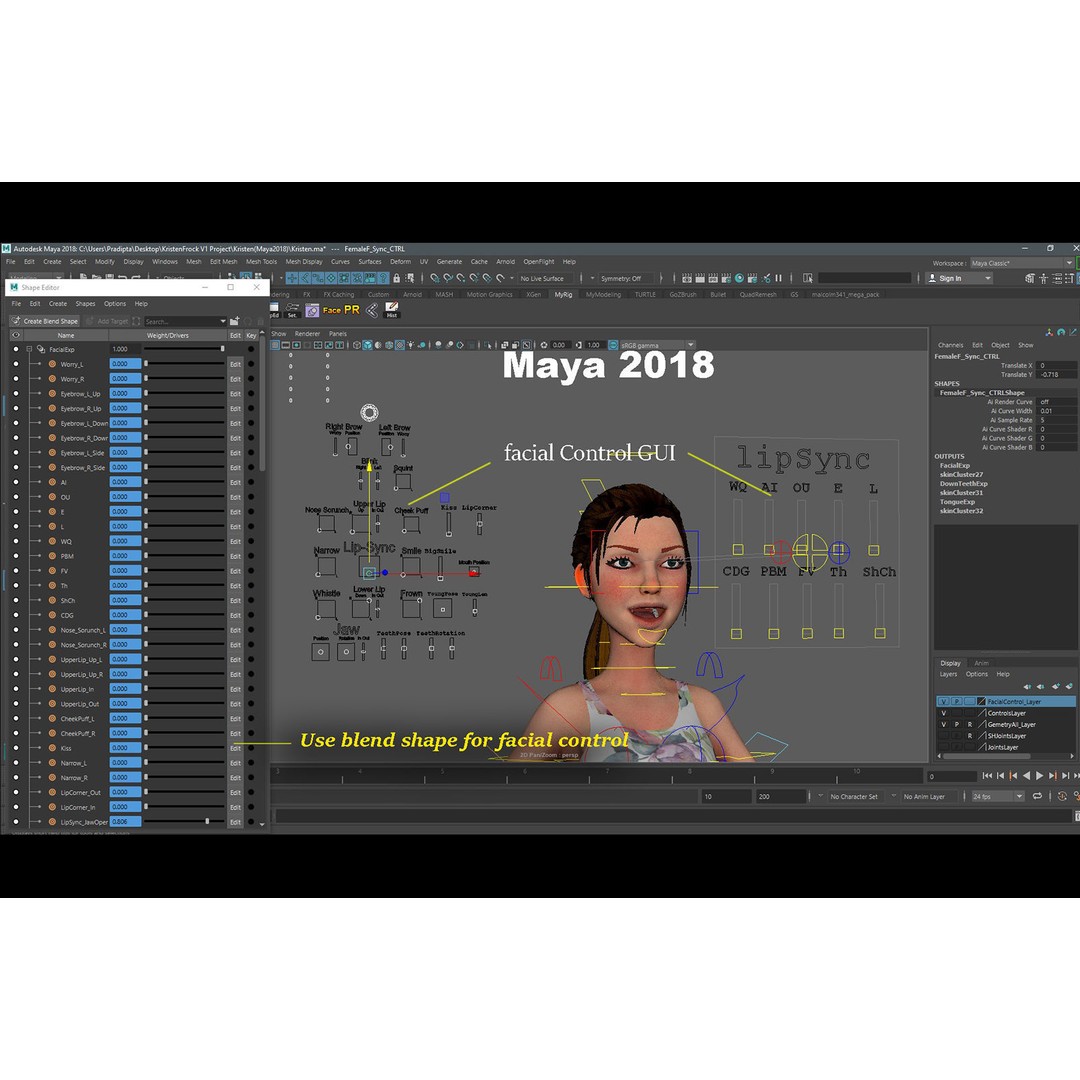Toggle visibility dot for Eyebrow_L_Up target

[x=16, y=393]
